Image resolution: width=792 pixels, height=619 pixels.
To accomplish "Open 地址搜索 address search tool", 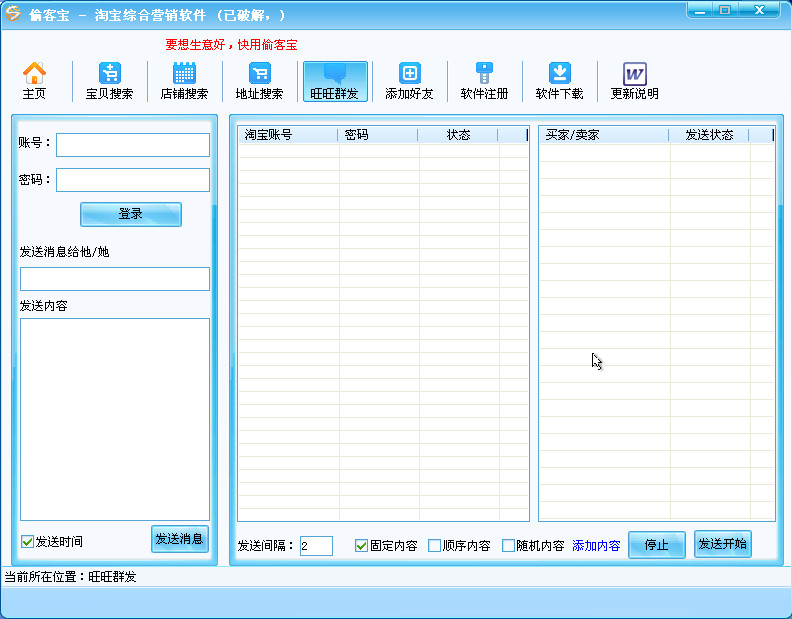I will point(259,81).
